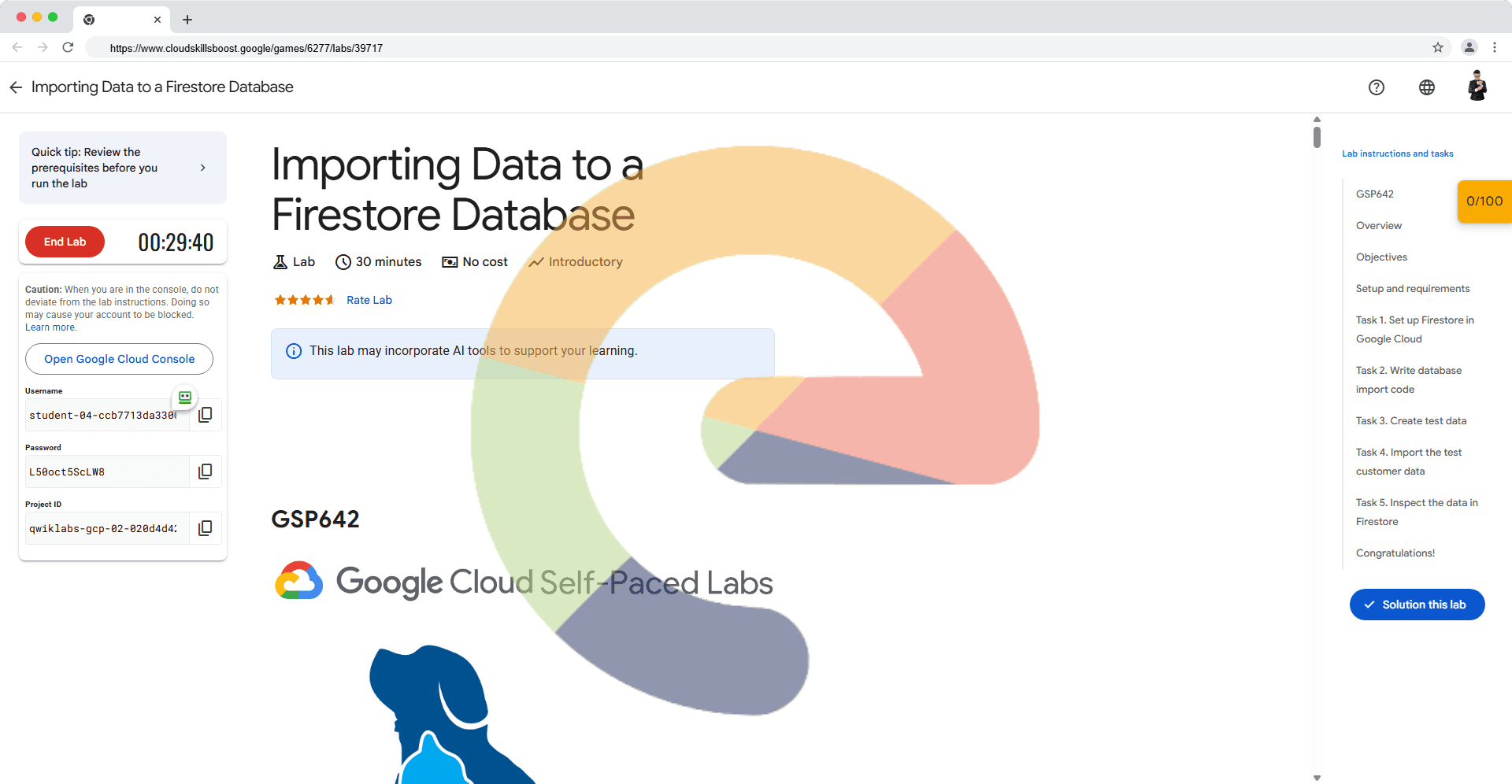This screenshot has width=1512, height=784.
Task: Jump to Task 1 Set up Firestore section
Action: pos(1414,329)
